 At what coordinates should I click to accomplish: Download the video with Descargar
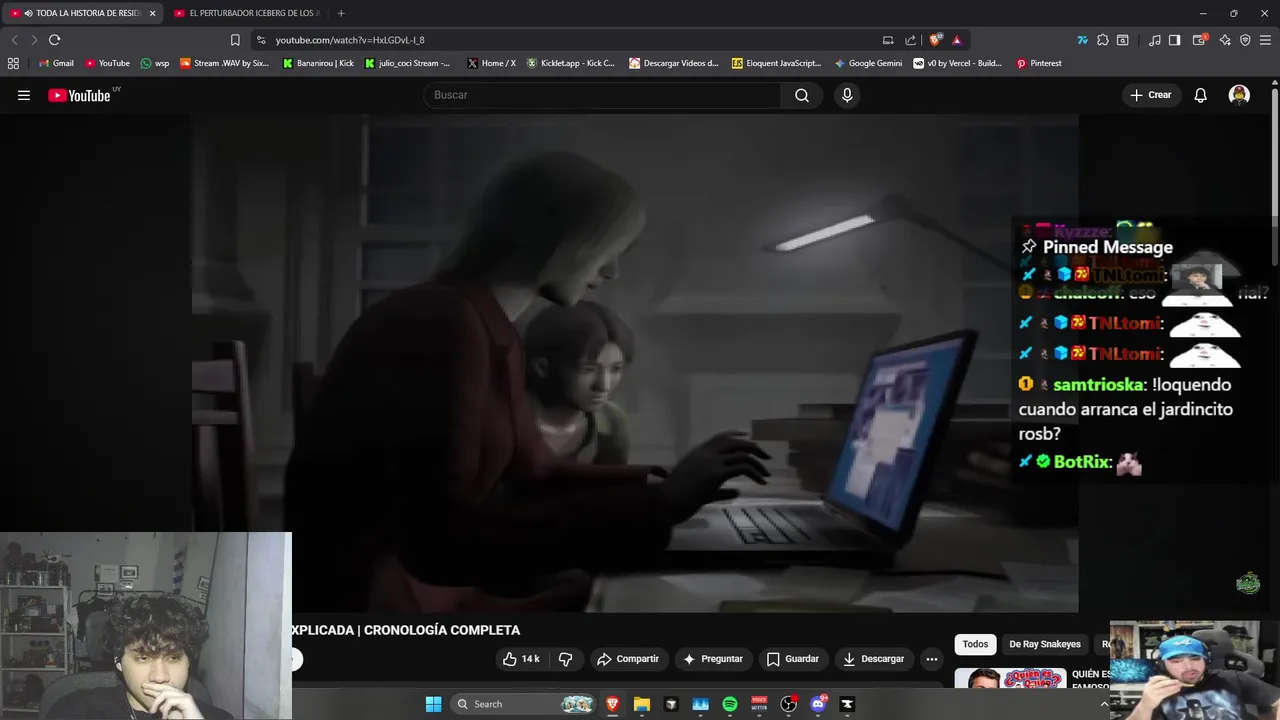pyautogui.click(x=873, y=659)
